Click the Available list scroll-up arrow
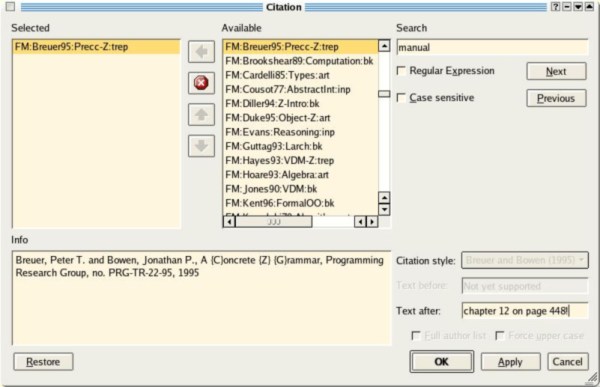 [384, 46]
